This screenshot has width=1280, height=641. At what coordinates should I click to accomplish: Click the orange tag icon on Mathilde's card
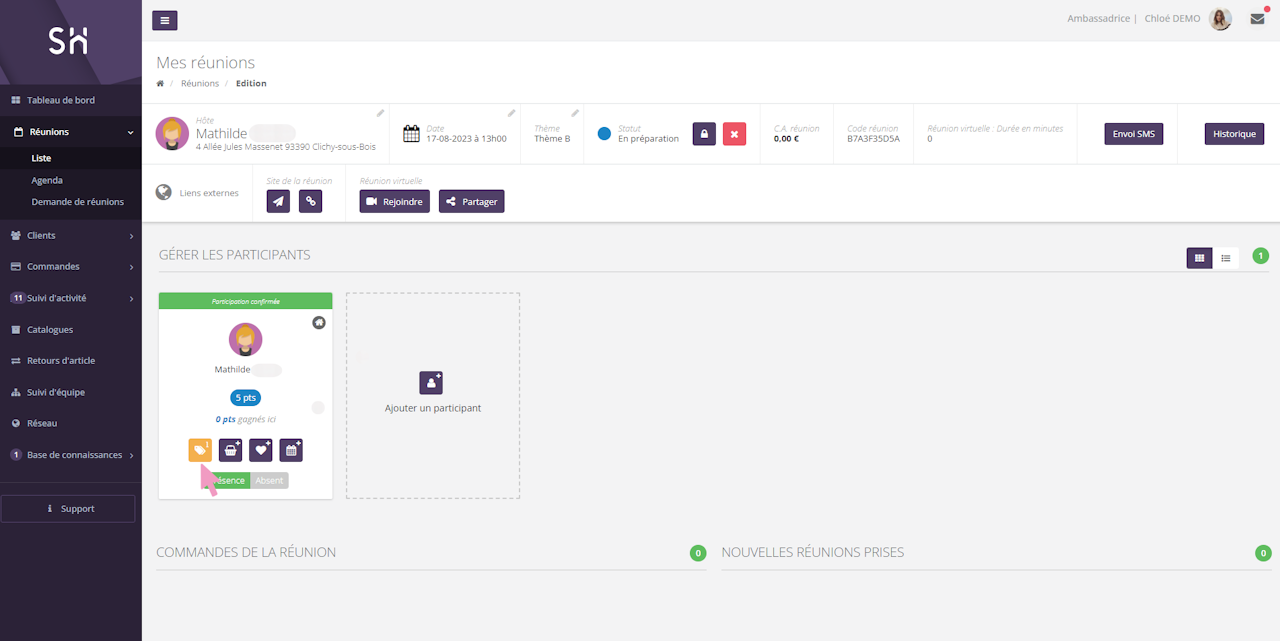coord(200,450)
